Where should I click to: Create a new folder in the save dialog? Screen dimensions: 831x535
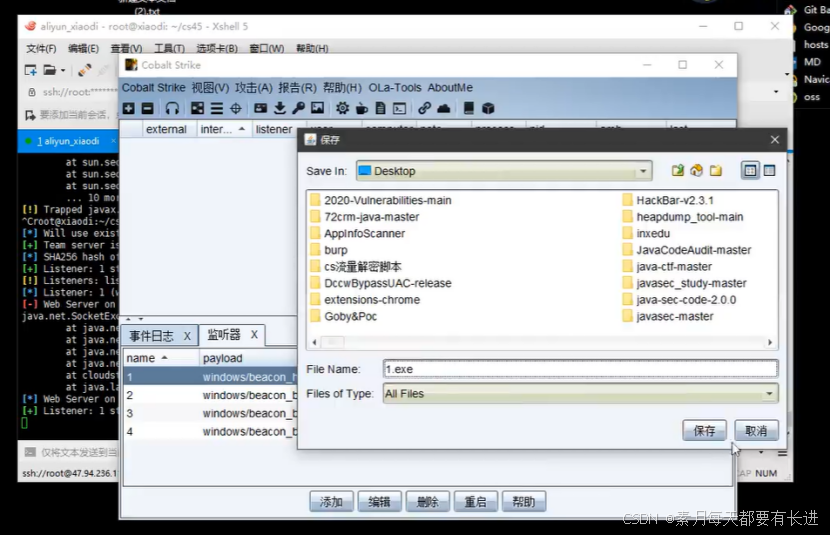pos(715,170)
